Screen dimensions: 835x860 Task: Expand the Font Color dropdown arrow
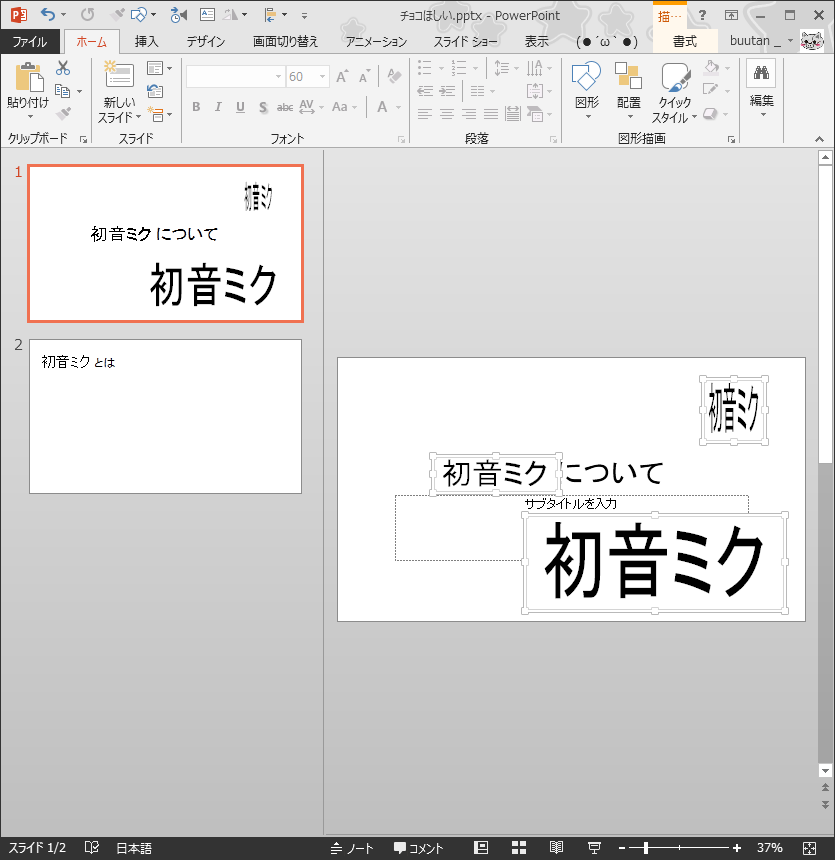[x=398, y=108]
